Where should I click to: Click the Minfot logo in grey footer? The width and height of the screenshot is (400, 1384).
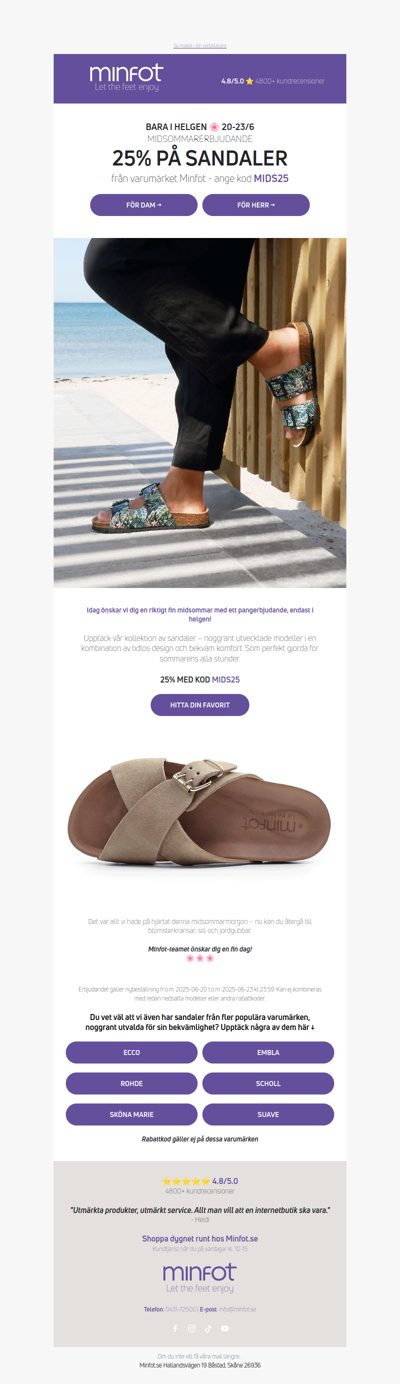200,1278
